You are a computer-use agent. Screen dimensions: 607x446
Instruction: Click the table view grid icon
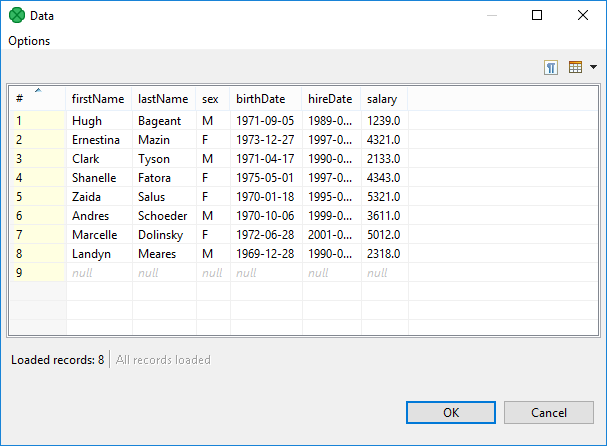[575, 67]
